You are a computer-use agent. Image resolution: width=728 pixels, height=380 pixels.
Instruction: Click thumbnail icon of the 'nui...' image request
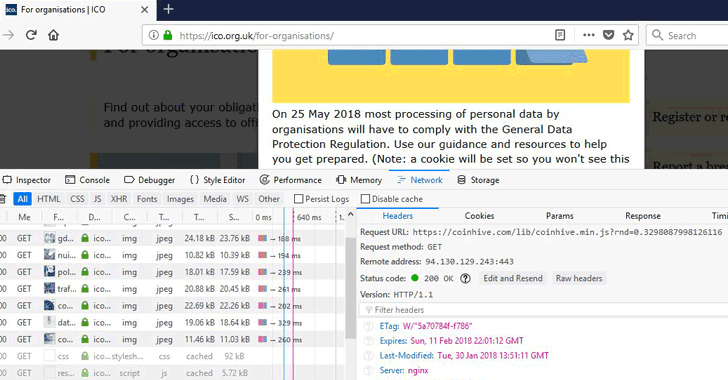(49, 255)
